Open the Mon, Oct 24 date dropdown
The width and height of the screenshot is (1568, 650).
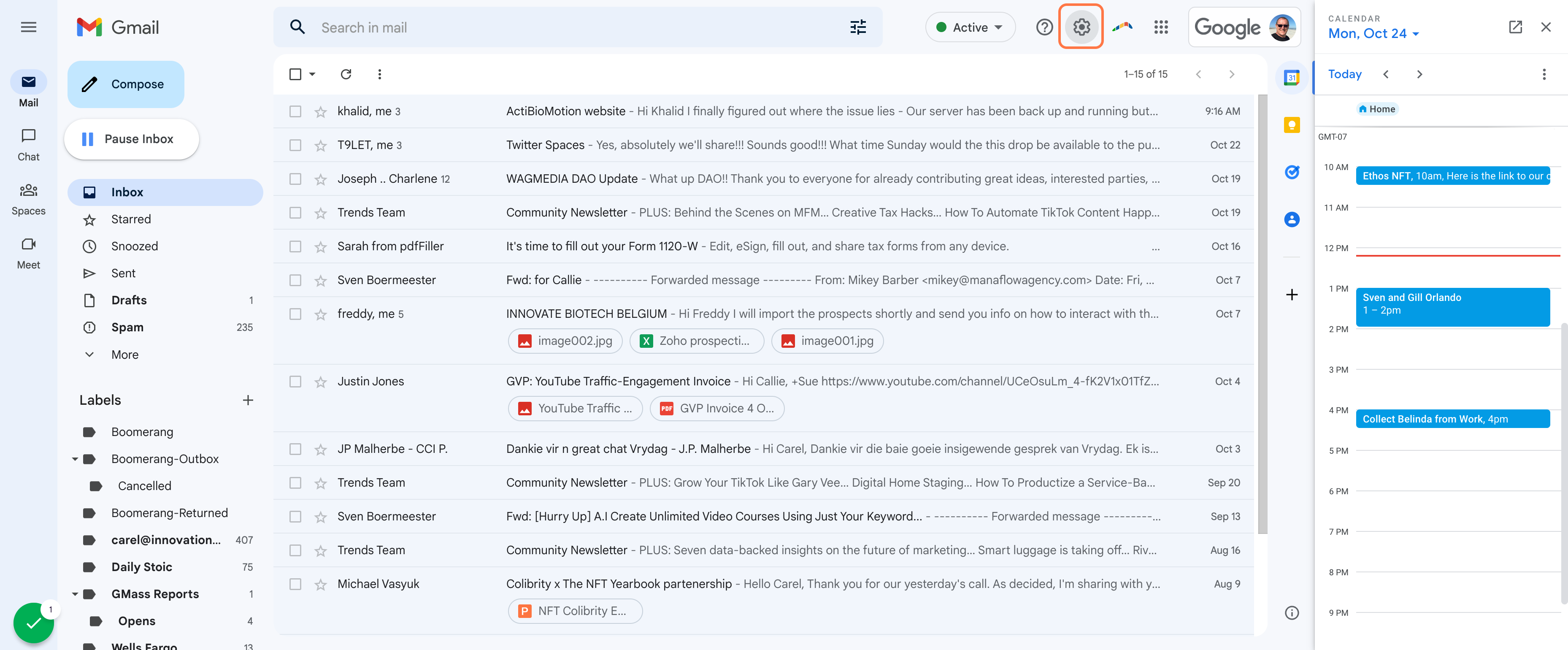coord(1373,33)
